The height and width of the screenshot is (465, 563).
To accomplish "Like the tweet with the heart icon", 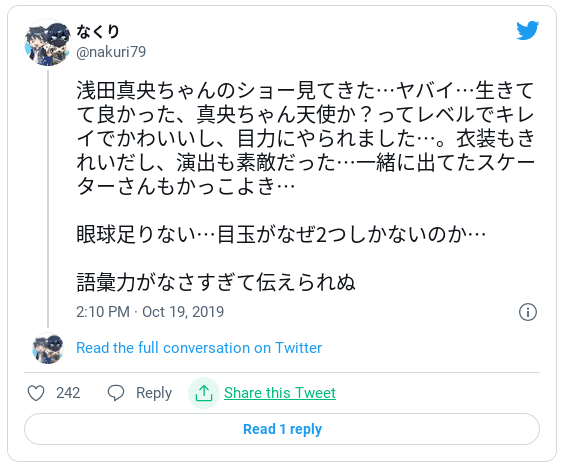I will pos(36,393).
